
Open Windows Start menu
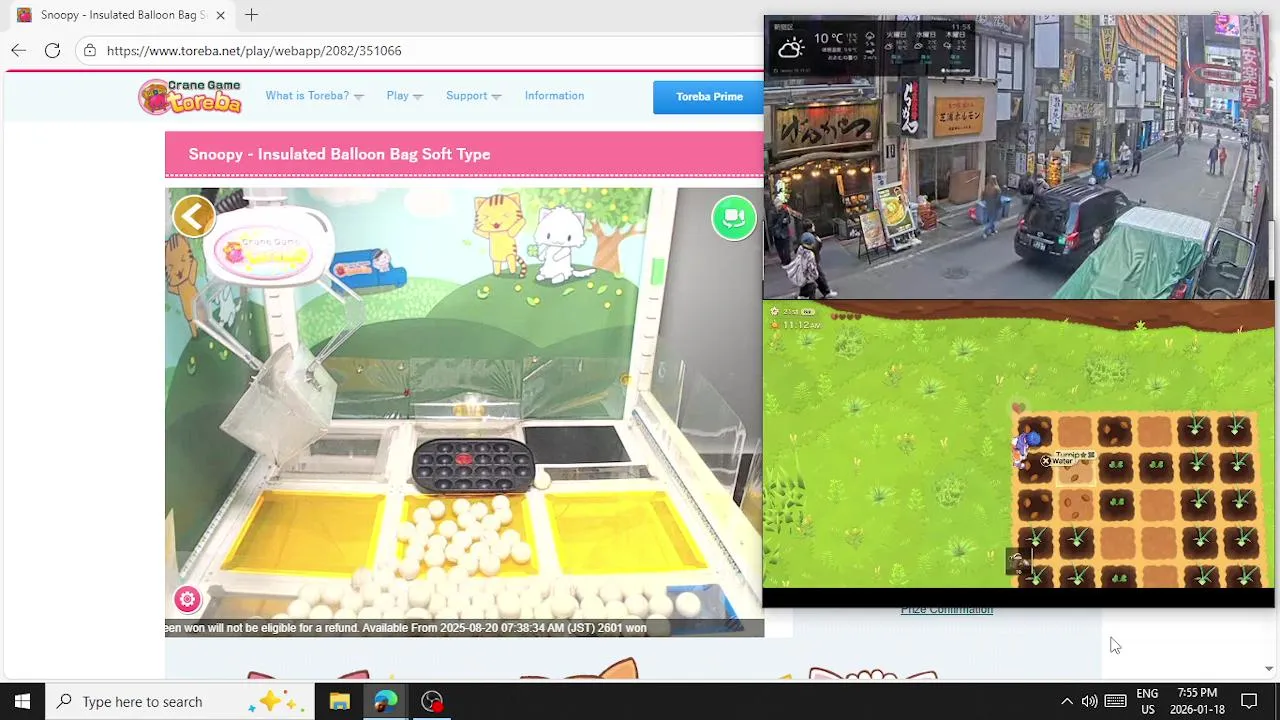[x=22, y=702]
